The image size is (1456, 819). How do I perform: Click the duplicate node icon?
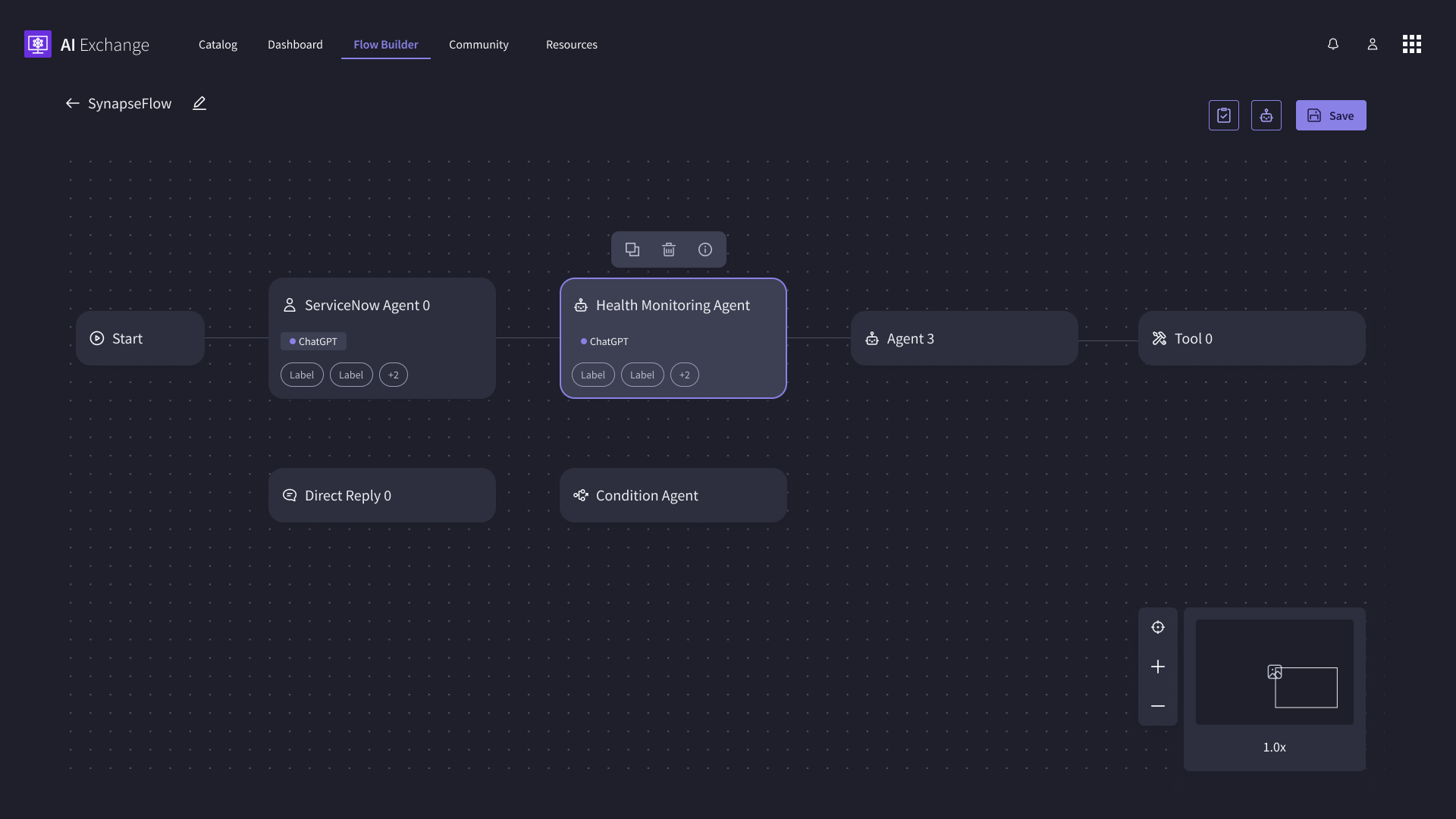(632, 249)
